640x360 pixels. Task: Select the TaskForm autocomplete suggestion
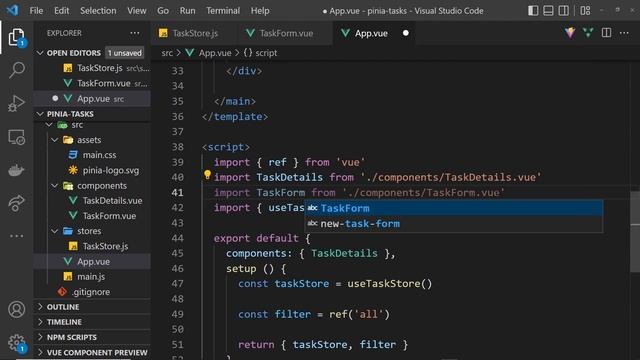(454, 208)
